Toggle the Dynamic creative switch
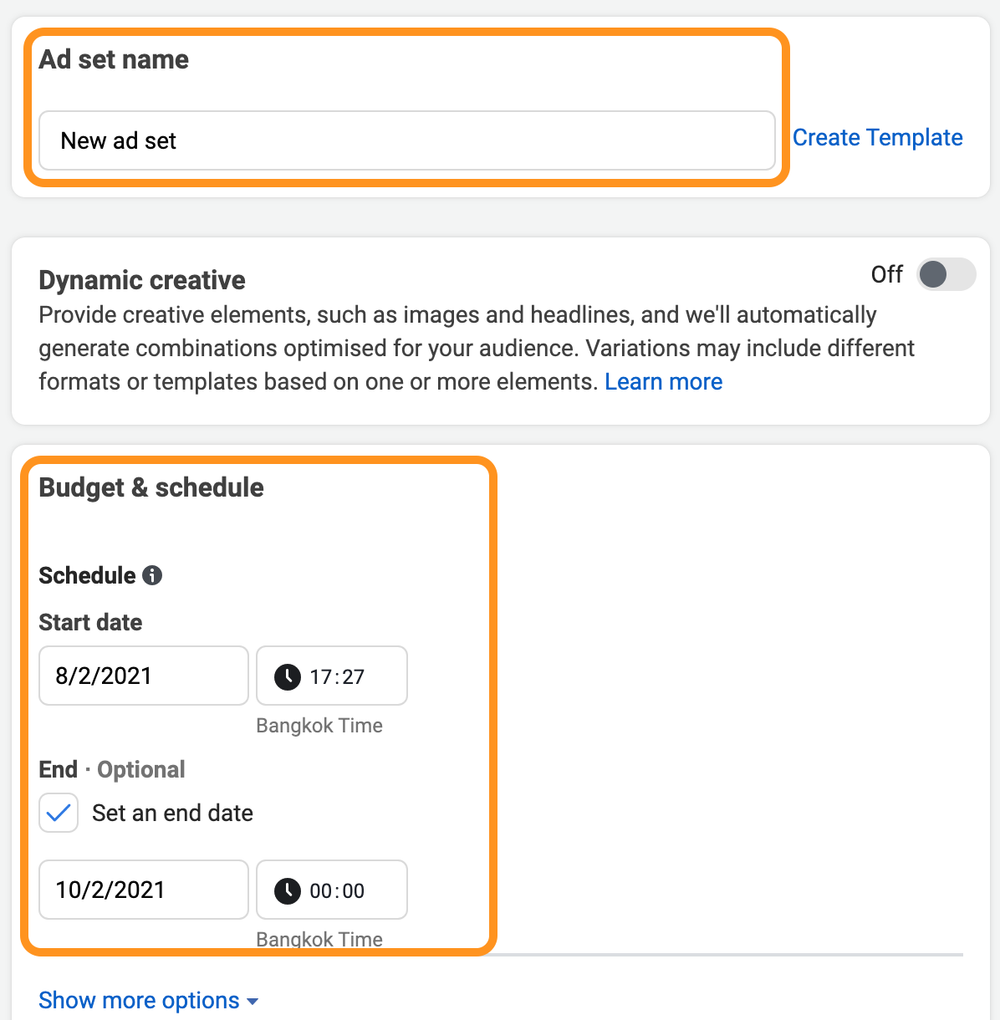Image resolution: width=1000 pixels, height=1020 pixels. (945, 274)
